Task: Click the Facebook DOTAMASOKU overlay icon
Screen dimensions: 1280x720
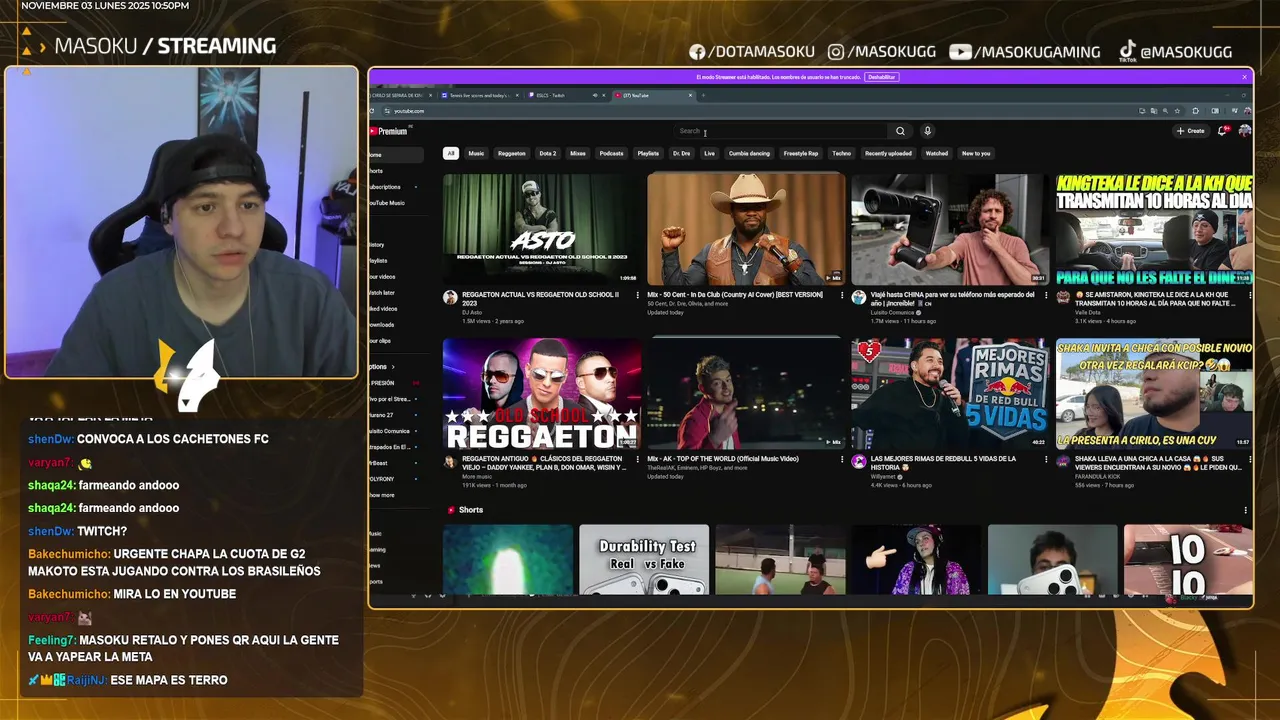Action: [x=697, y=52]
